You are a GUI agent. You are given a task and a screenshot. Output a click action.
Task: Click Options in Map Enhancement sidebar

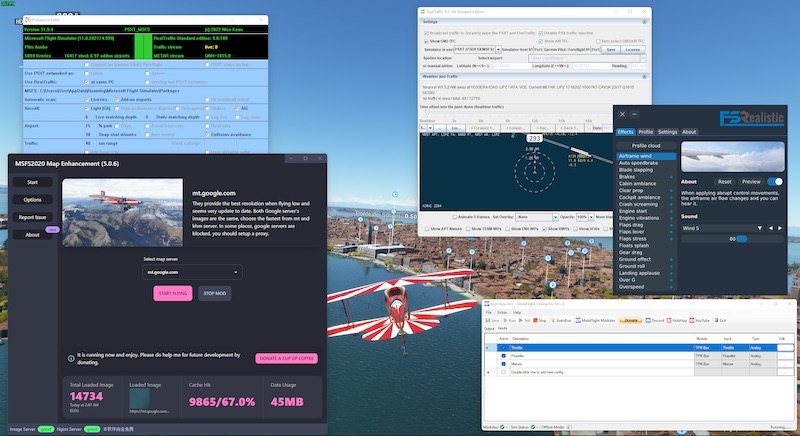pyautogui.click(x=32, y=199)
